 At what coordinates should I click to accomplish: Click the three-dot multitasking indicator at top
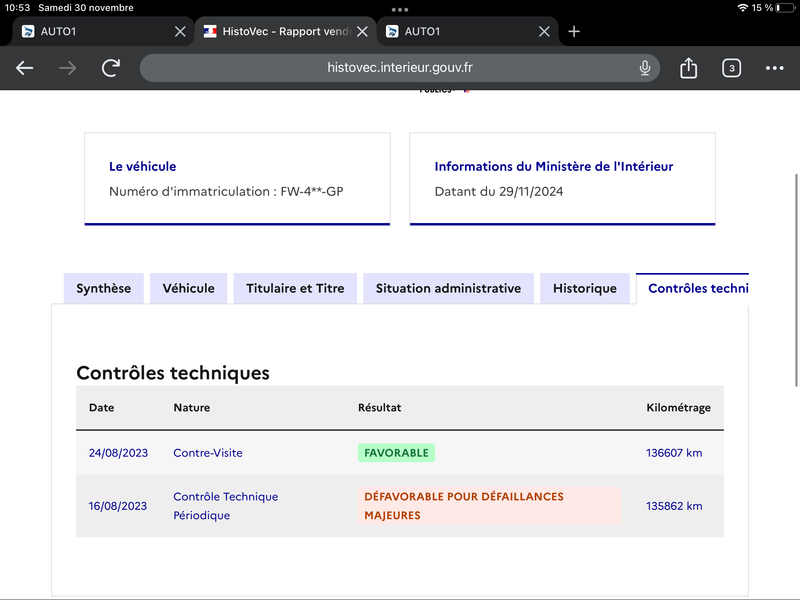399,10
